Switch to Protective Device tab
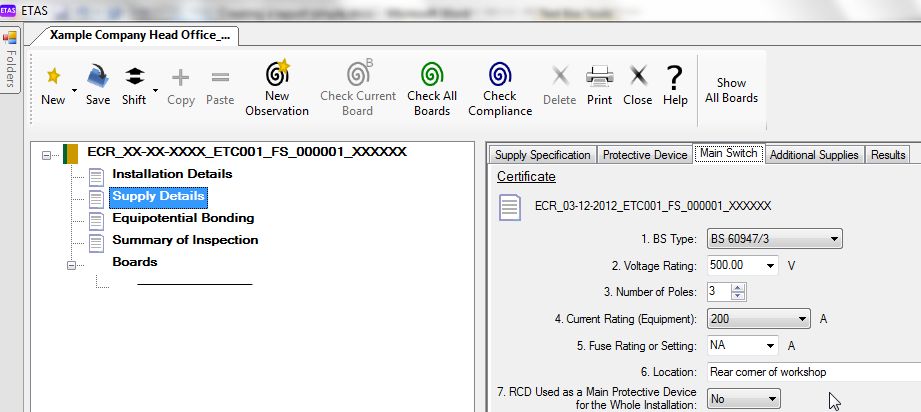This screenshot has width=921, height=412. [x=645, y=155]
